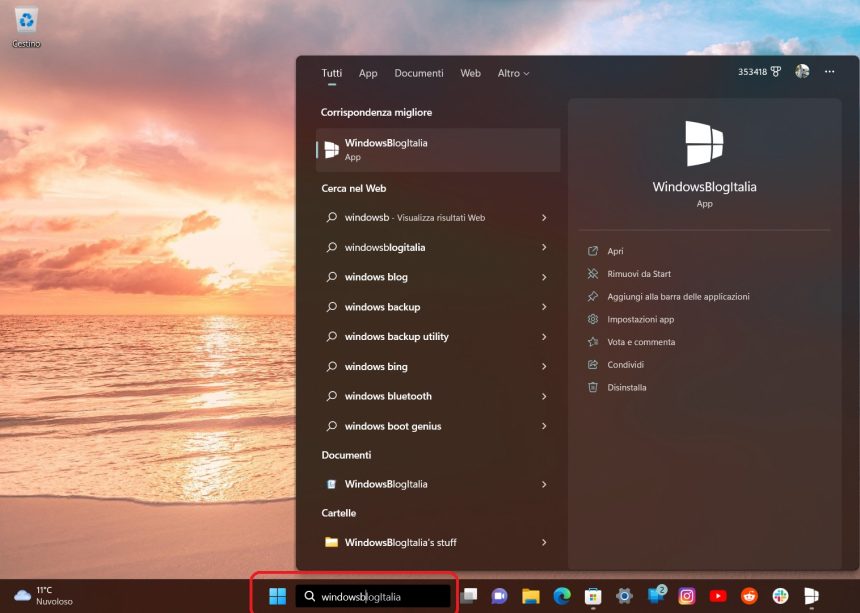The height and width of the screenshot is (613, 860).
Task: Switch to the Web search tab
Action: click(x=470, y=73)
